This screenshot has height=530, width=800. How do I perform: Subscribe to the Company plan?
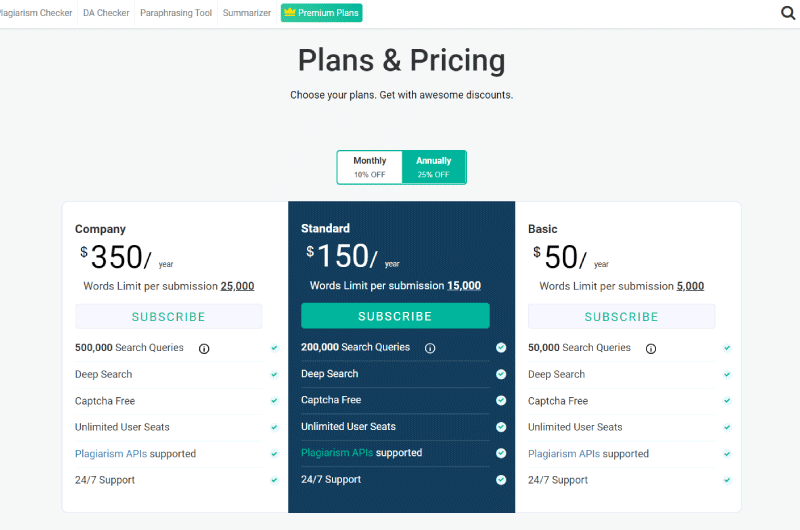tap(168, 317)
